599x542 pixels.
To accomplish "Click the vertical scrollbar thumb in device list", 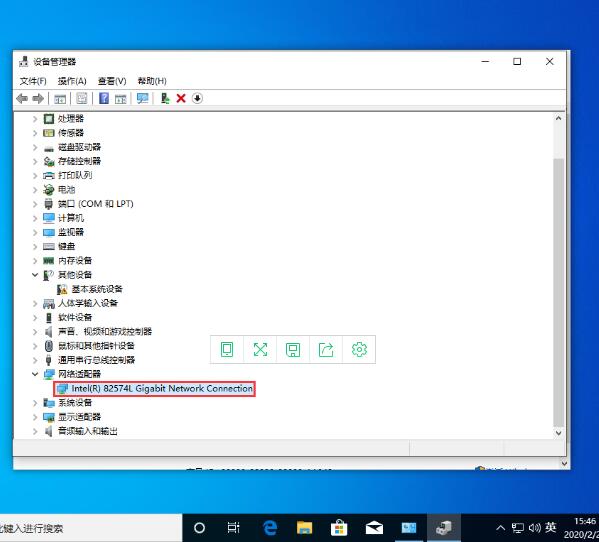I will coord(559,292).
